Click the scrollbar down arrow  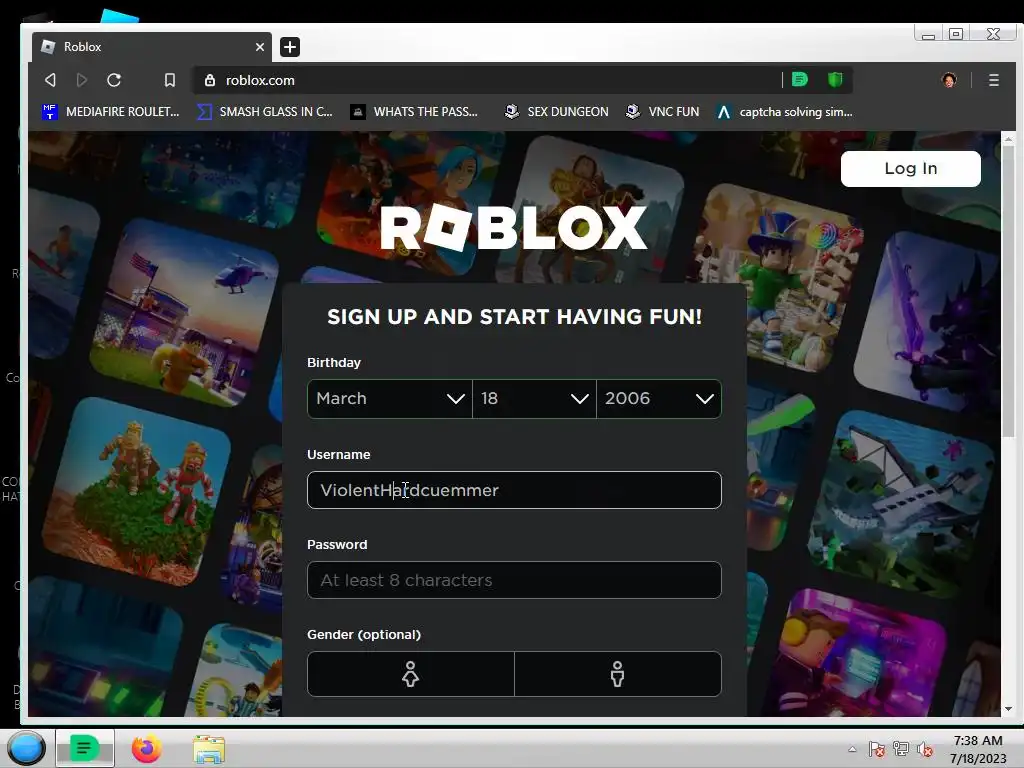point(1008,709)
